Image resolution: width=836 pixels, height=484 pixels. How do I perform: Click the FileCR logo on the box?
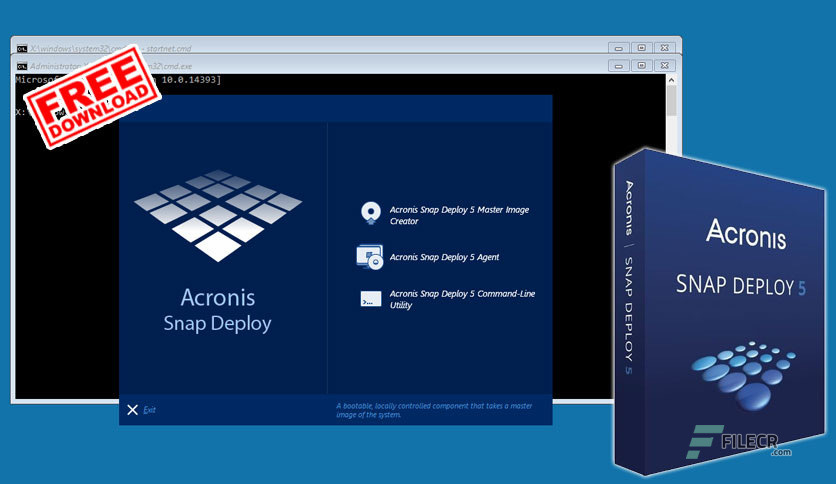739,442
